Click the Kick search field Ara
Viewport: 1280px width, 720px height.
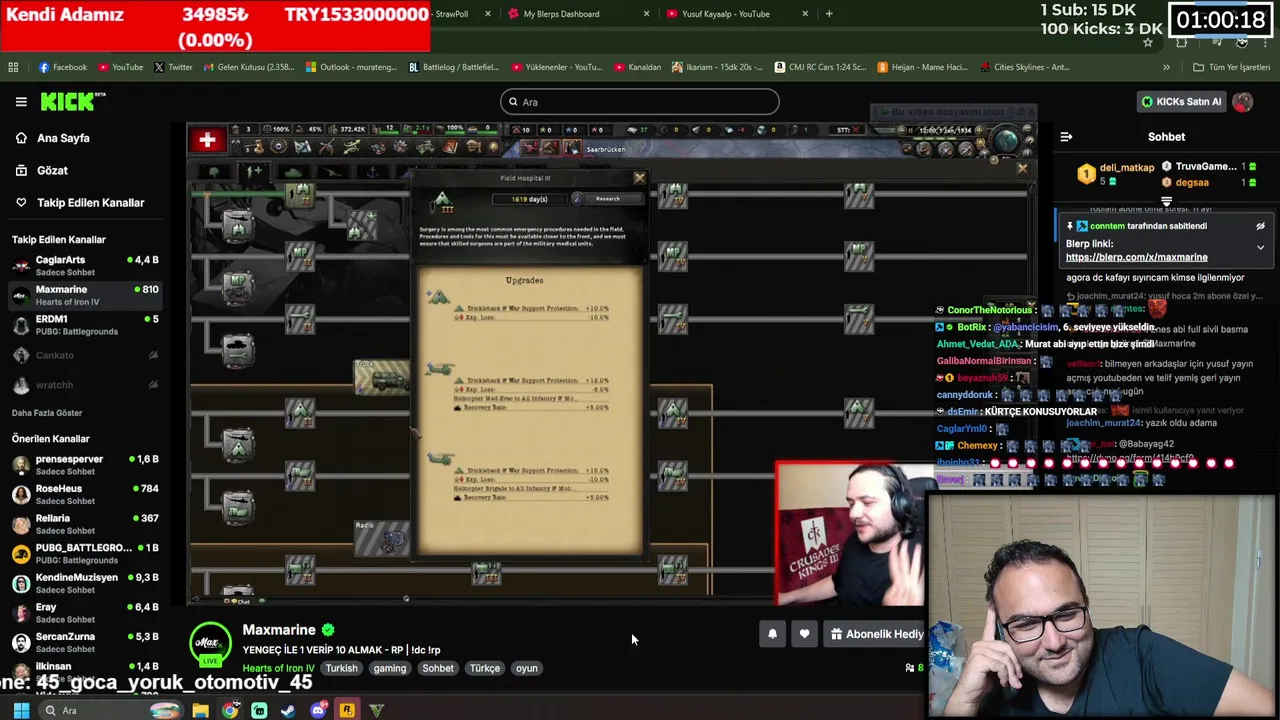[x=640, y=101]
